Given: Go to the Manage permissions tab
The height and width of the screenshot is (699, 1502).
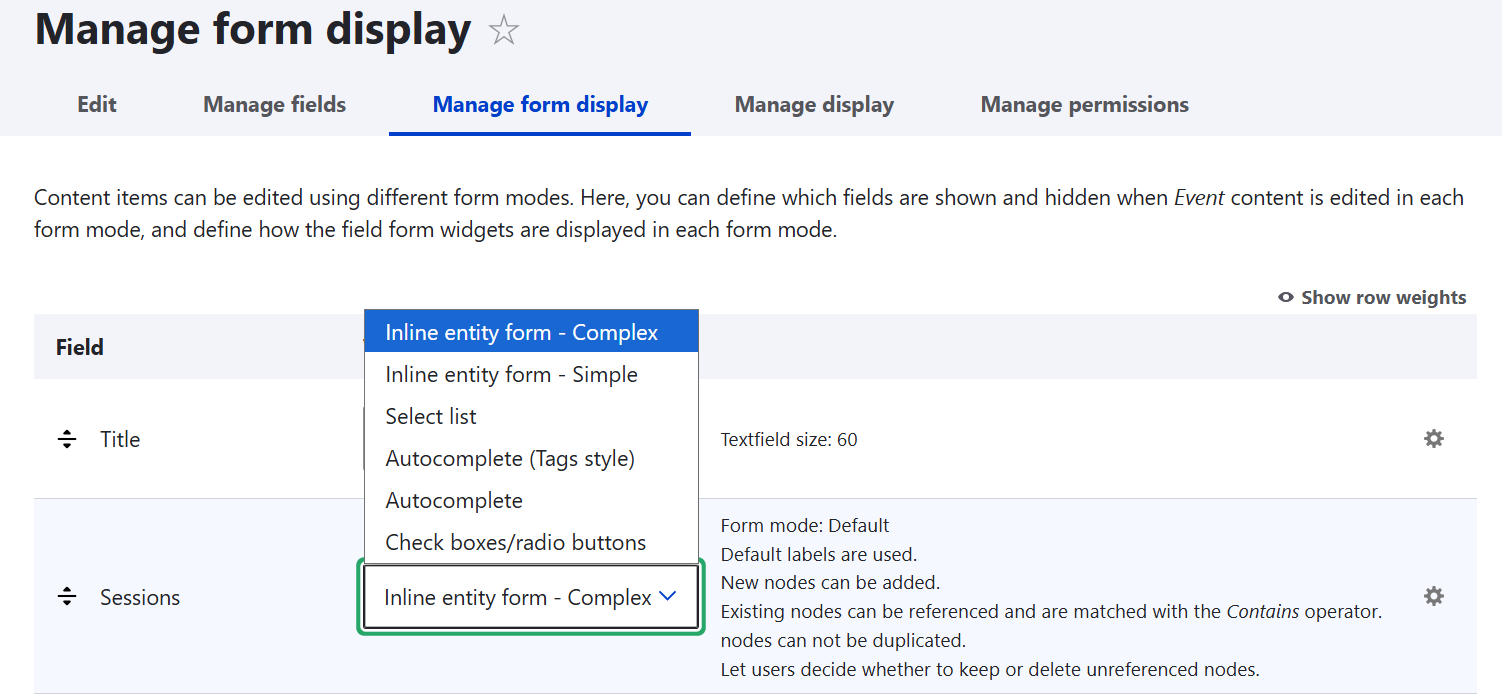Looking at the screenshot, I should [1084, 104].
